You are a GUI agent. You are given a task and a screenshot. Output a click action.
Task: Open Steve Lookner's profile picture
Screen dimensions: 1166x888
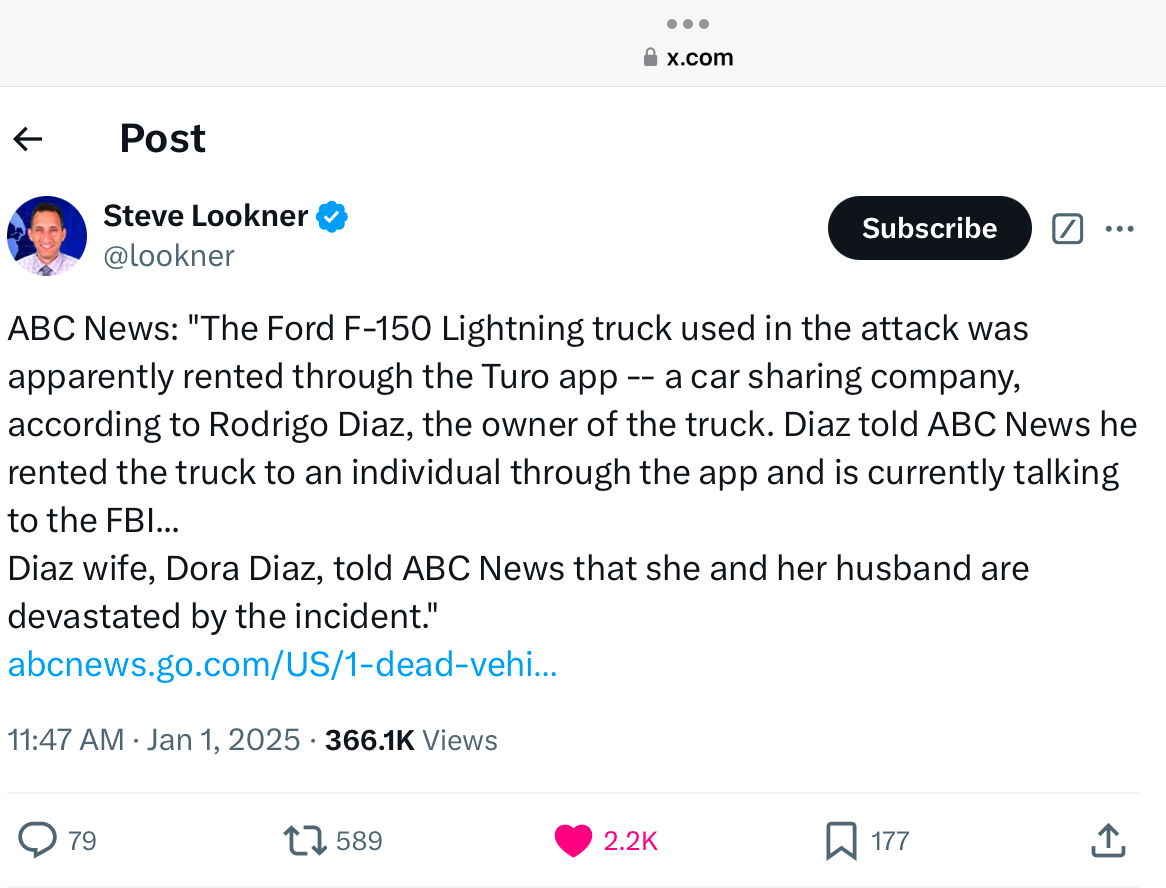pyautogui.click(x=47, y=236)
